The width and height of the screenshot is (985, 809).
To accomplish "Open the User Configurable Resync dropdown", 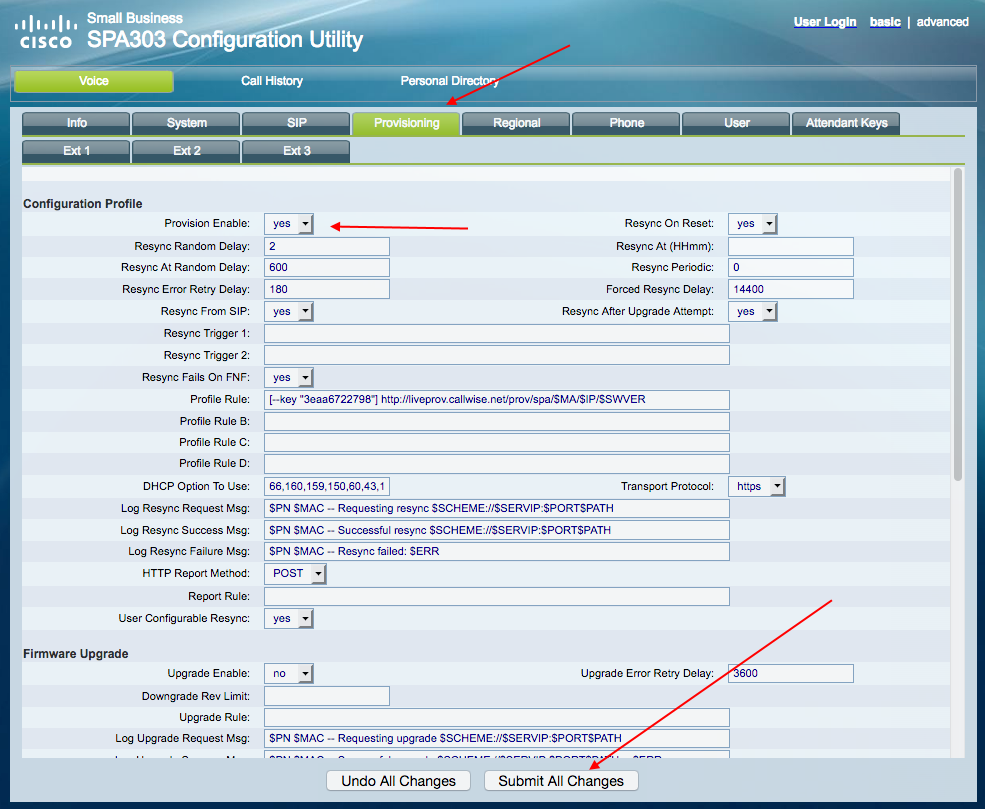I will point(288,619).
